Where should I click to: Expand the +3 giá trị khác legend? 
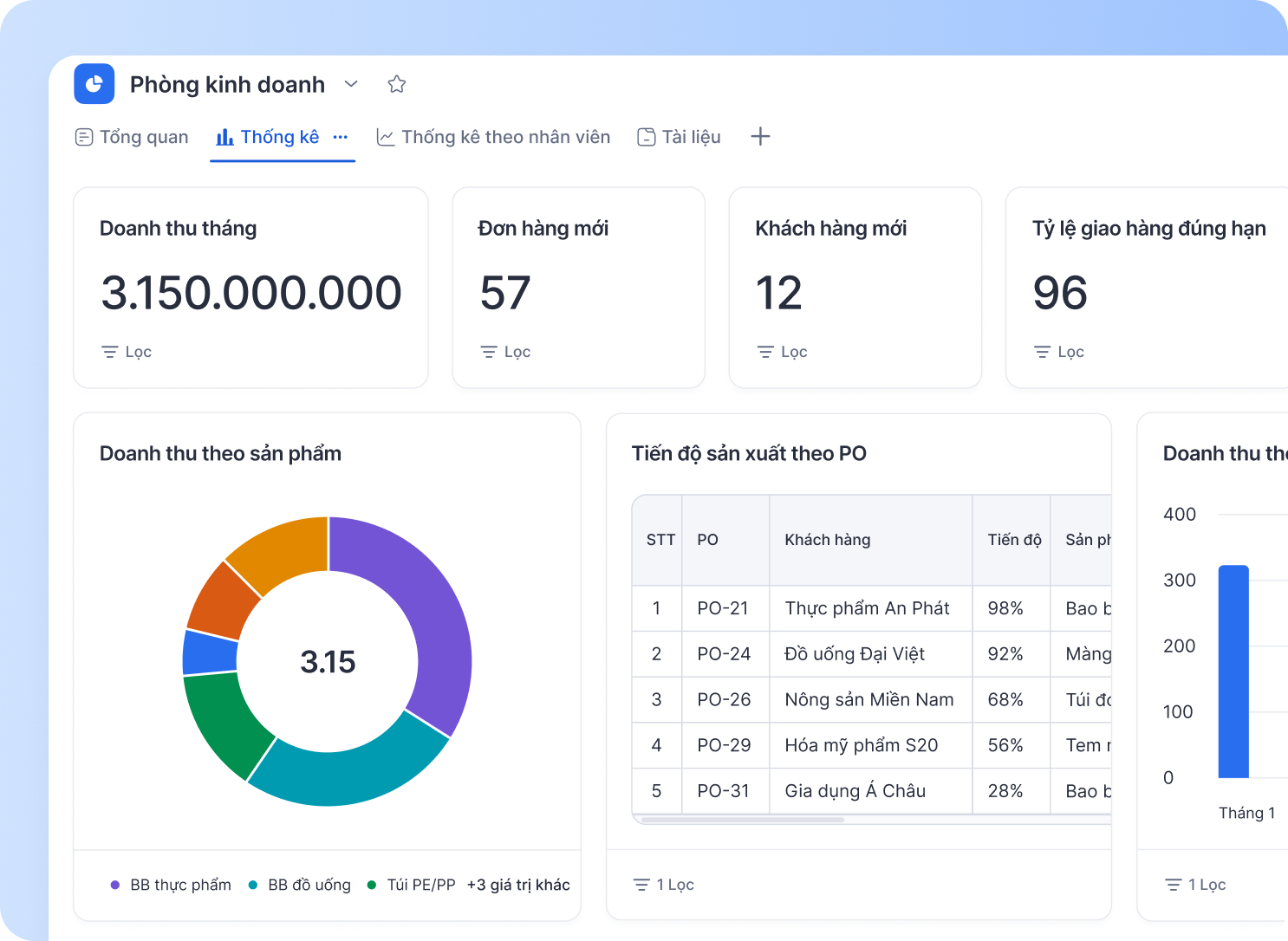(518, 885)
